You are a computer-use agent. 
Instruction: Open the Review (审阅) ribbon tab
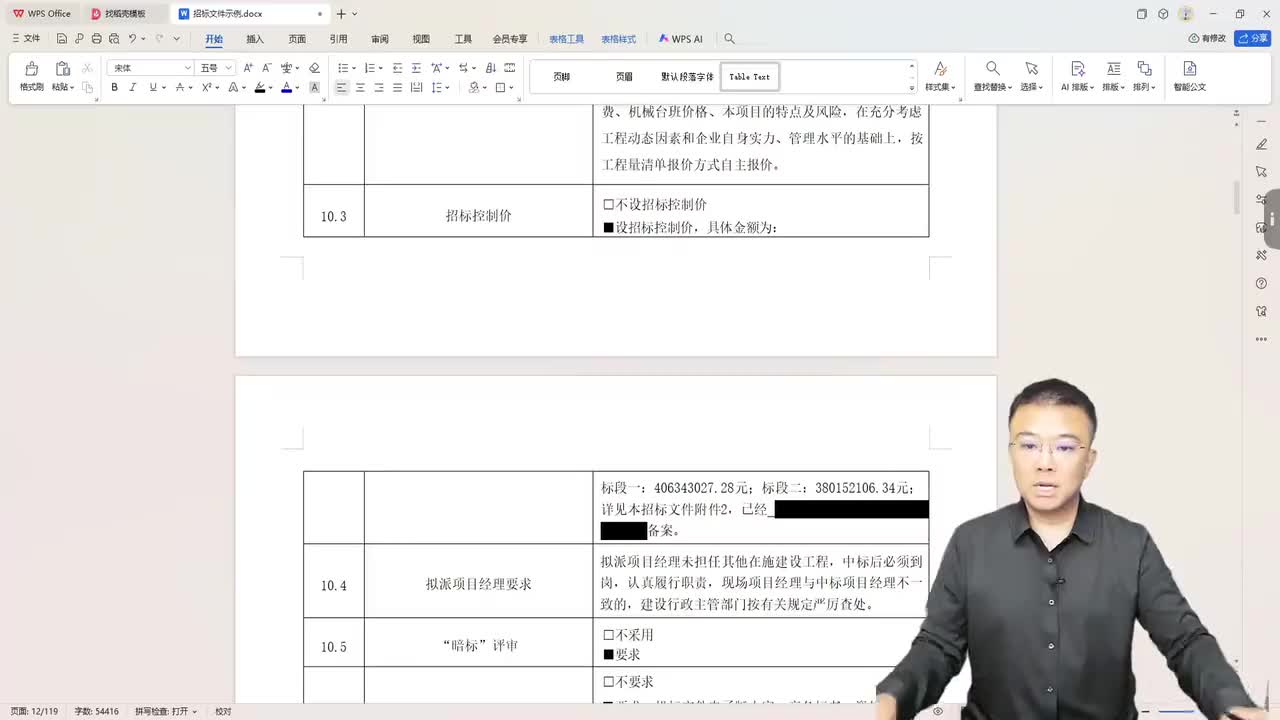tap(380, 39)
